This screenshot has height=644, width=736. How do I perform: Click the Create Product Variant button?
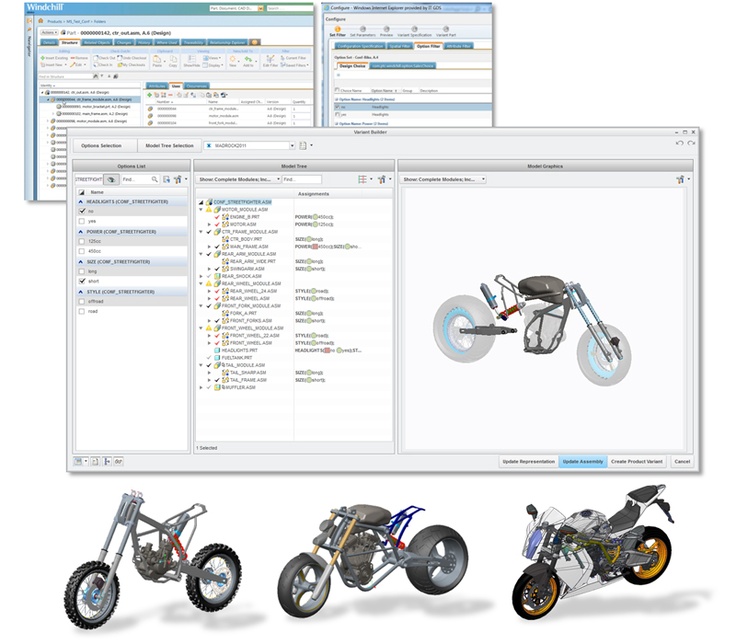click(637, 461)
